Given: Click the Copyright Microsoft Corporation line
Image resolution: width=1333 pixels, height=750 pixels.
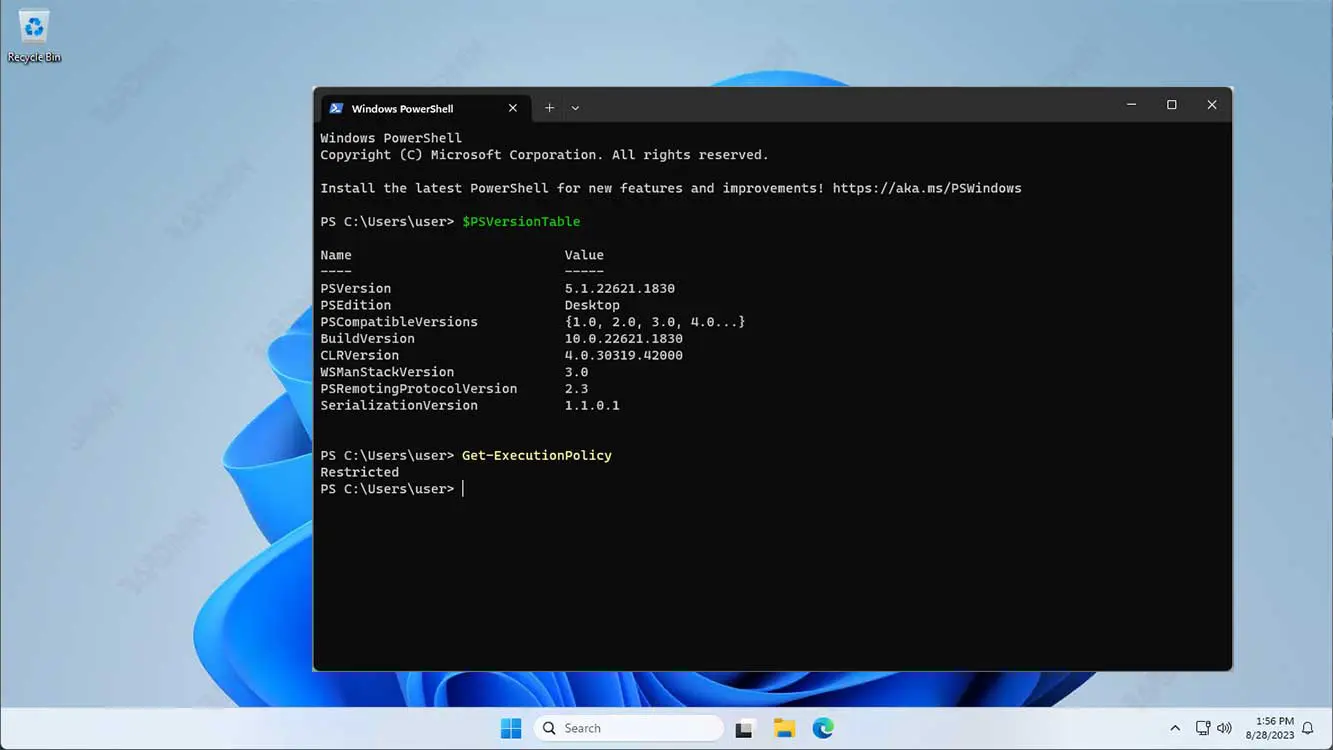Looking at the screenshot, I should [x=545, y=155].
